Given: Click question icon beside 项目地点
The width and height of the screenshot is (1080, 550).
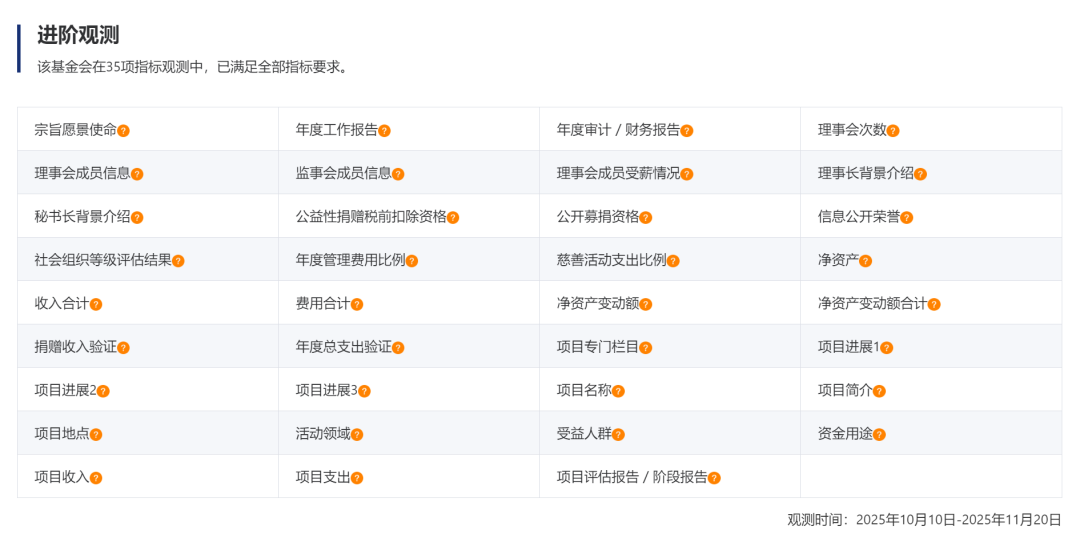Looking at the screenshot, I should 96,434.
